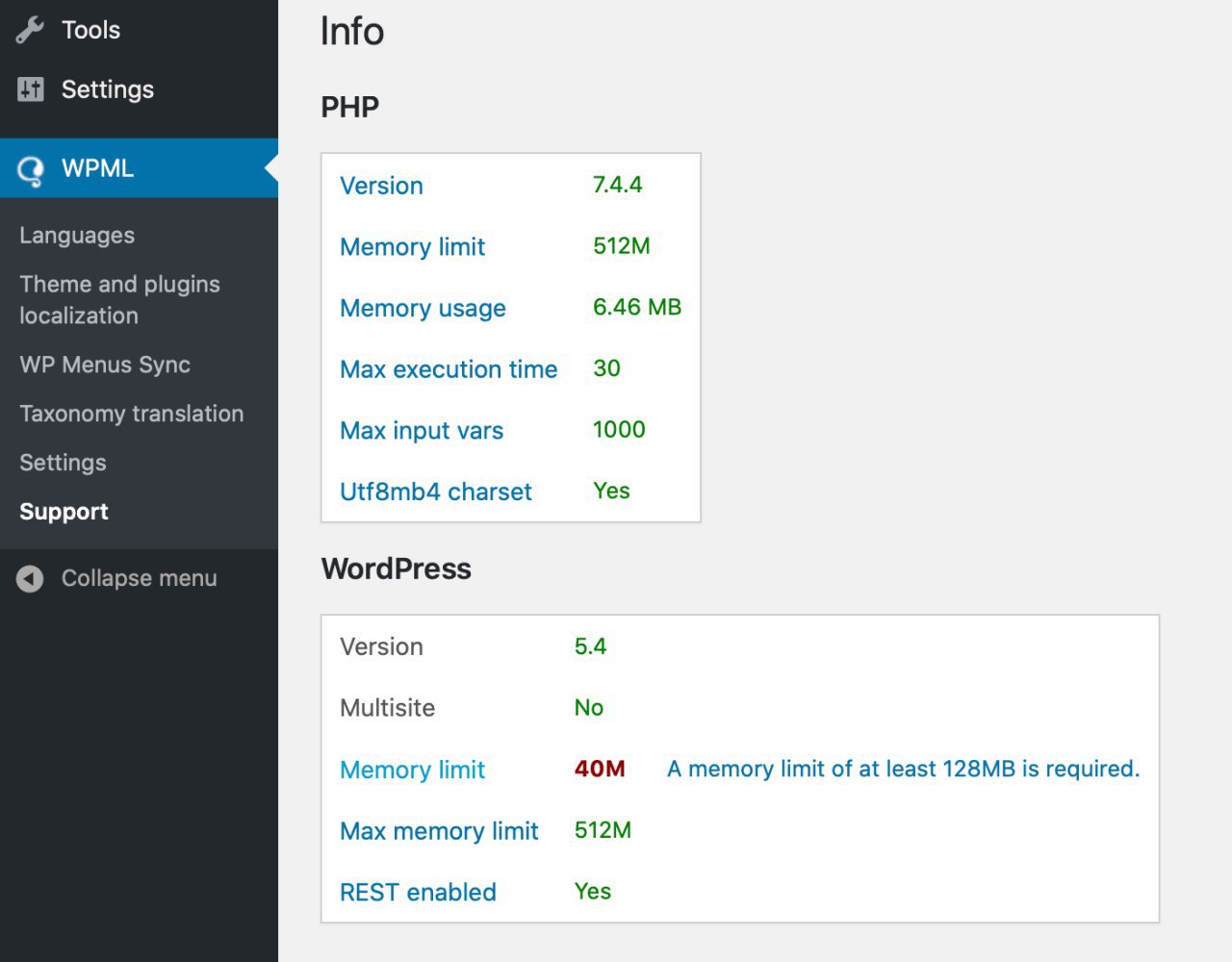Click the max input vars value 1000
The width and height of the screenshot is (1232, 962).
(619, 430)
